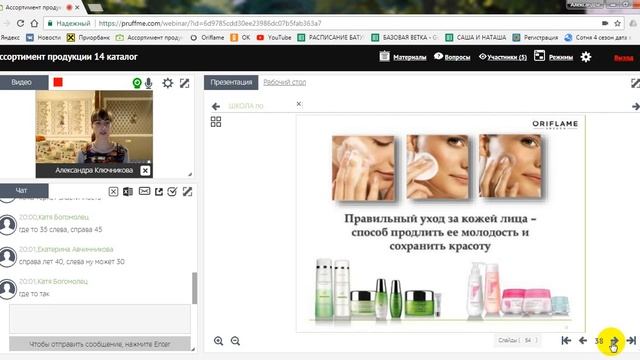The width and height of the screenshot is (640, 360).
Task: Open the Приорбанк bookmark
Action: [x=89, y=38]
